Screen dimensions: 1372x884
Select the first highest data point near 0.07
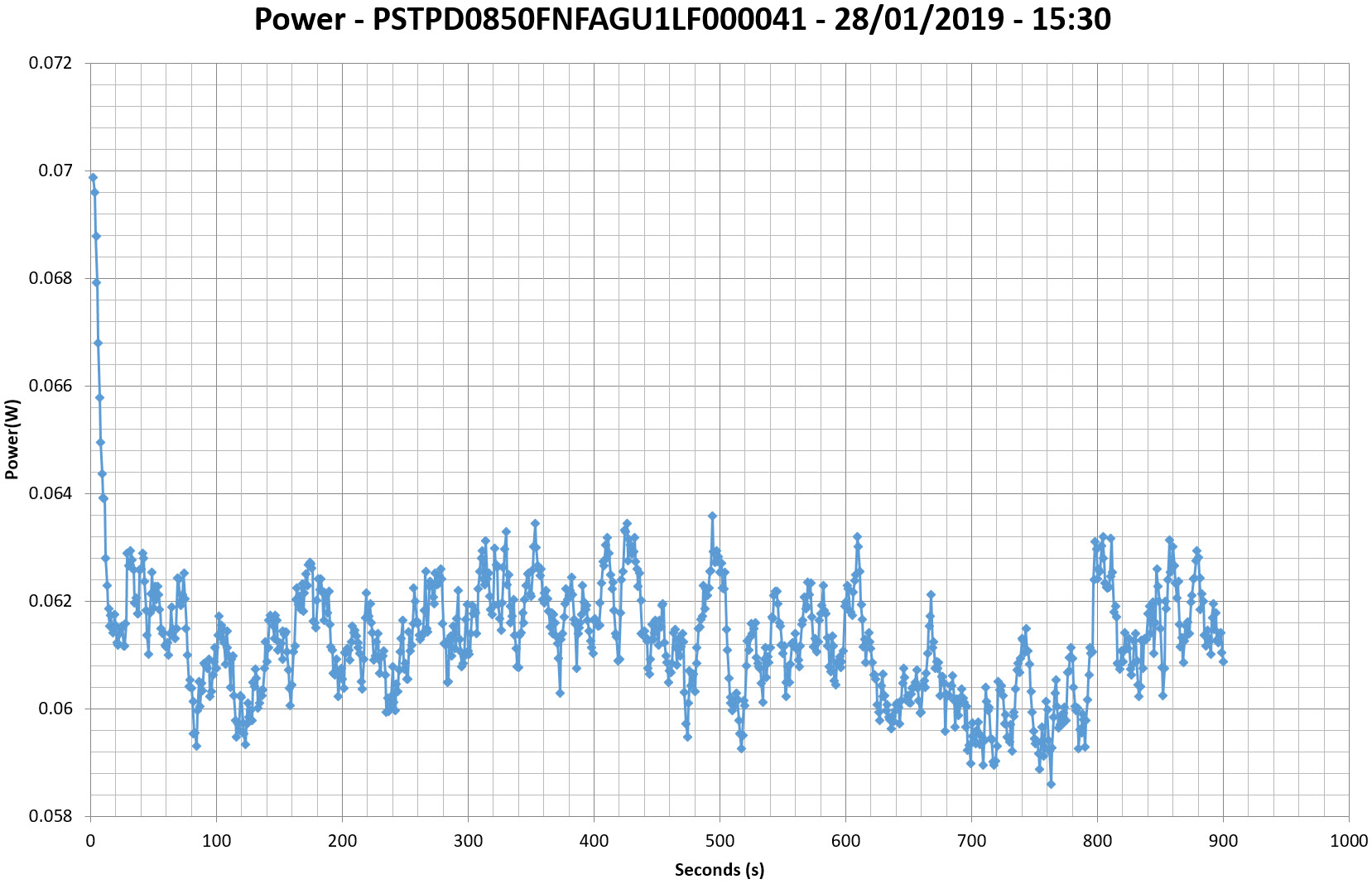93,177
